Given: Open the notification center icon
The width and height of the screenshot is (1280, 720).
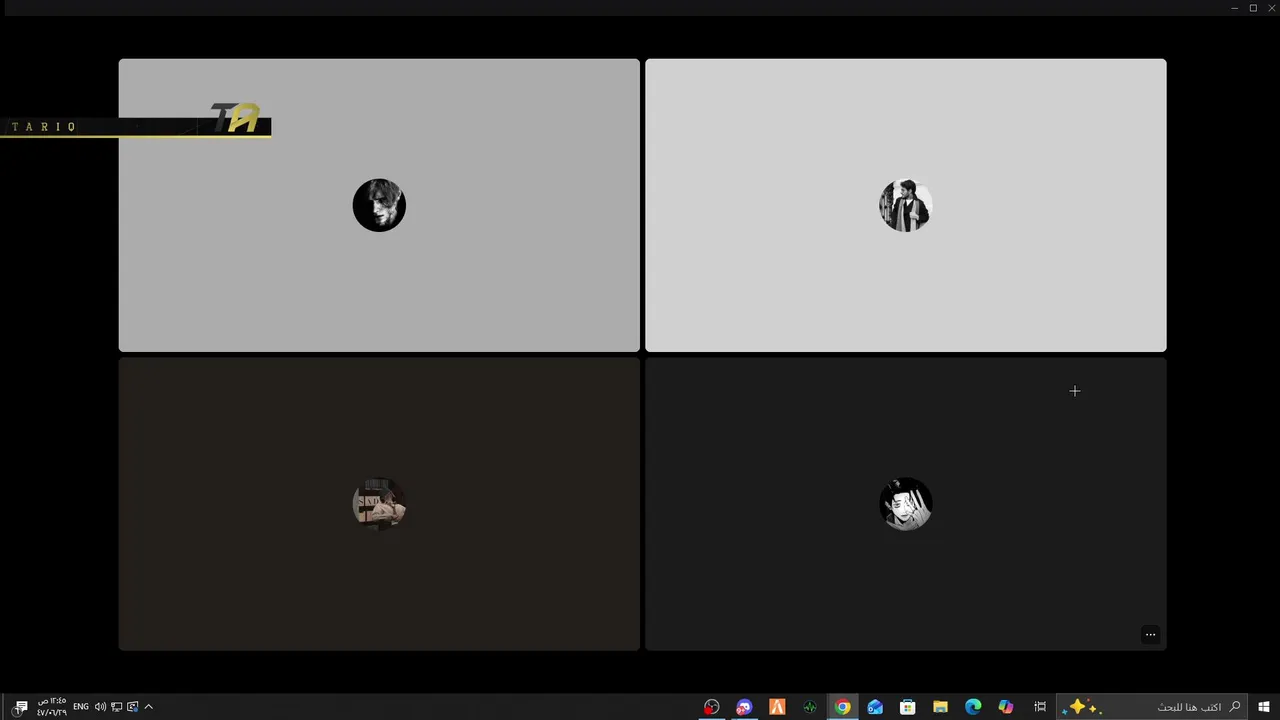Looking at the screenshot, I should coord(20,707).
